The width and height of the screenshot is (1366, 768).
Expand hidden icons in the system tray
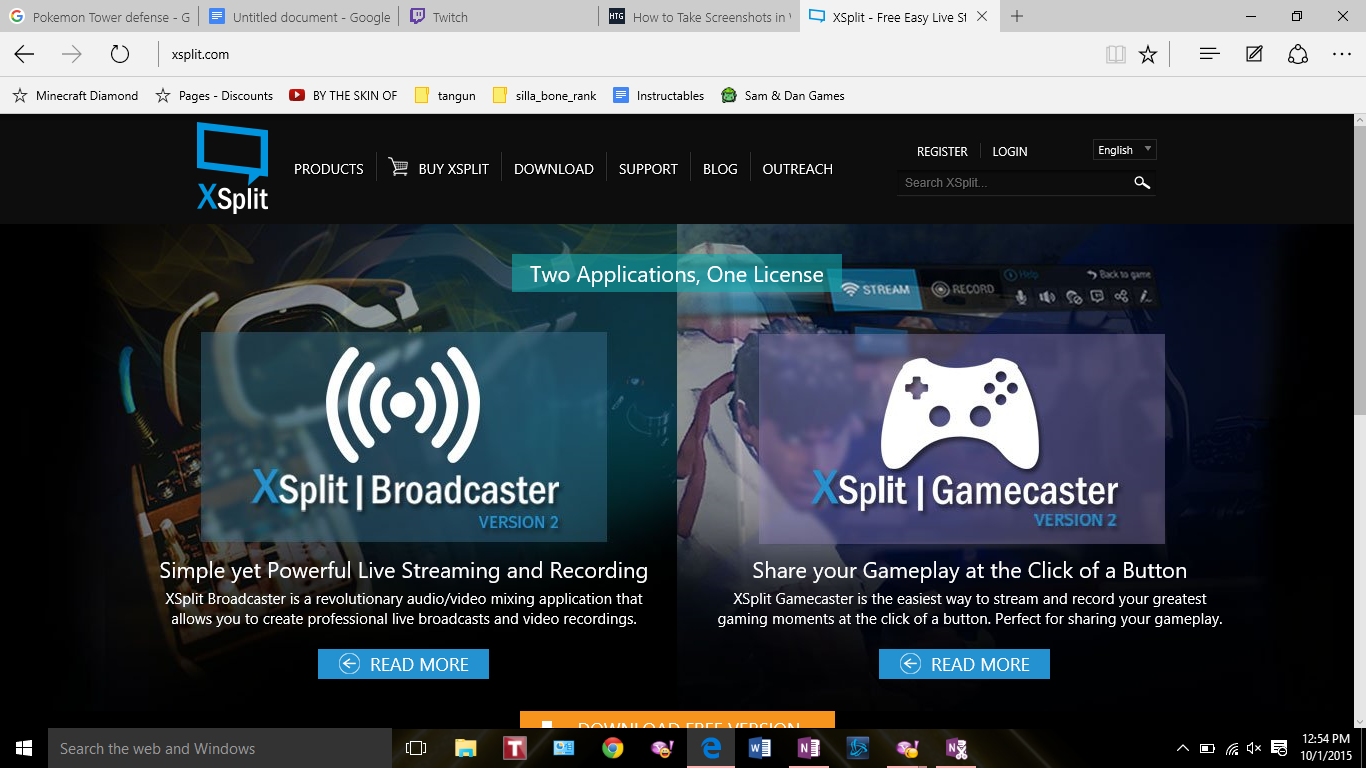[x=1182, y=747]
